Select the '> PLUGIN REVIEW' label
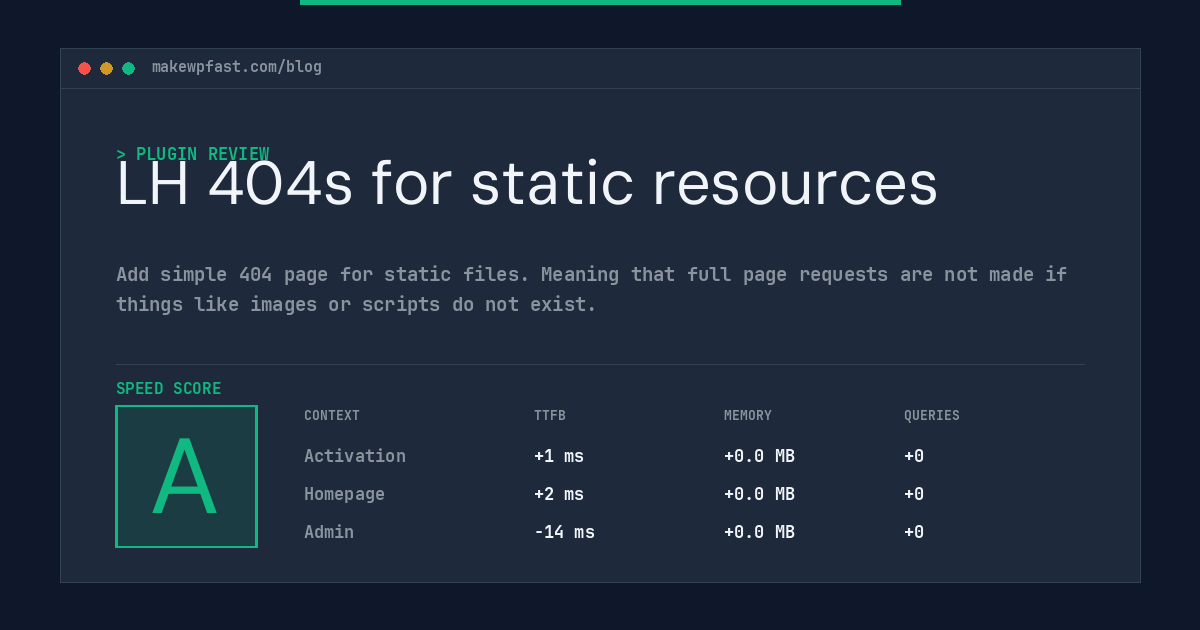This screenshot has width=1200, height=630. (x=193, y=154)
